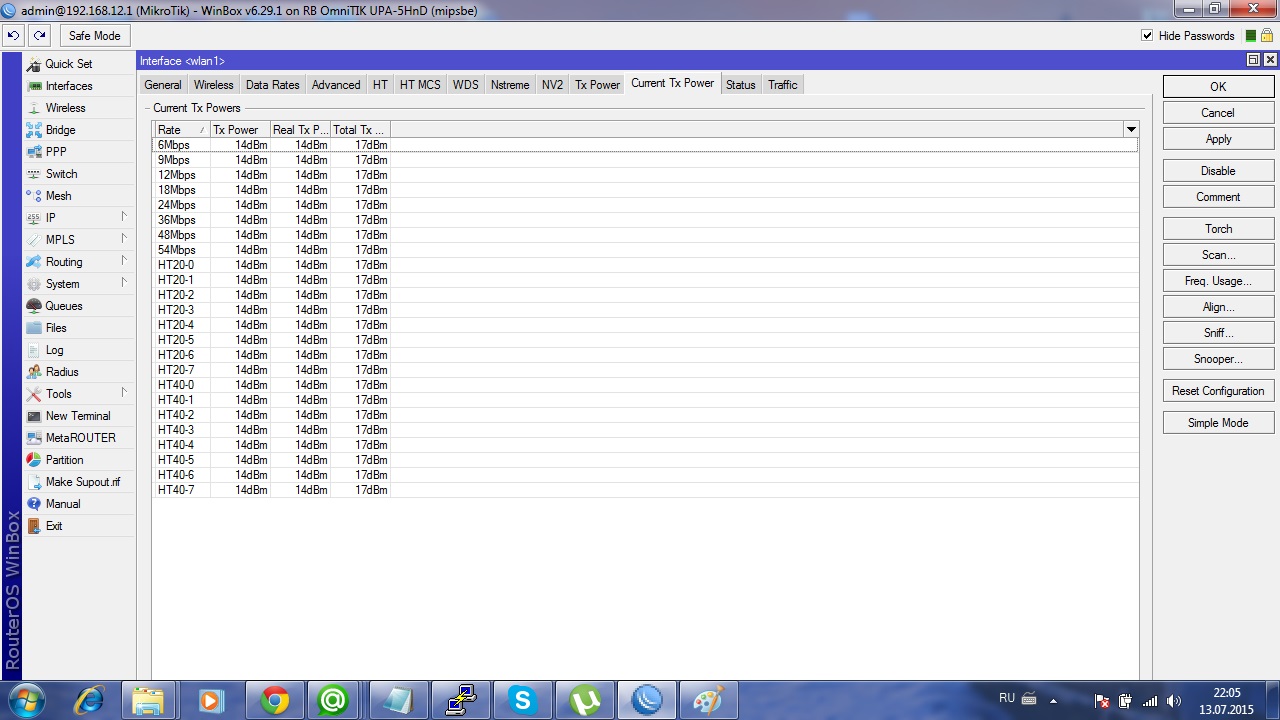Image resolution: width=1280 pixels, height=720 pixels.
Task: Click the Apply button
Action: [1218, 139]
